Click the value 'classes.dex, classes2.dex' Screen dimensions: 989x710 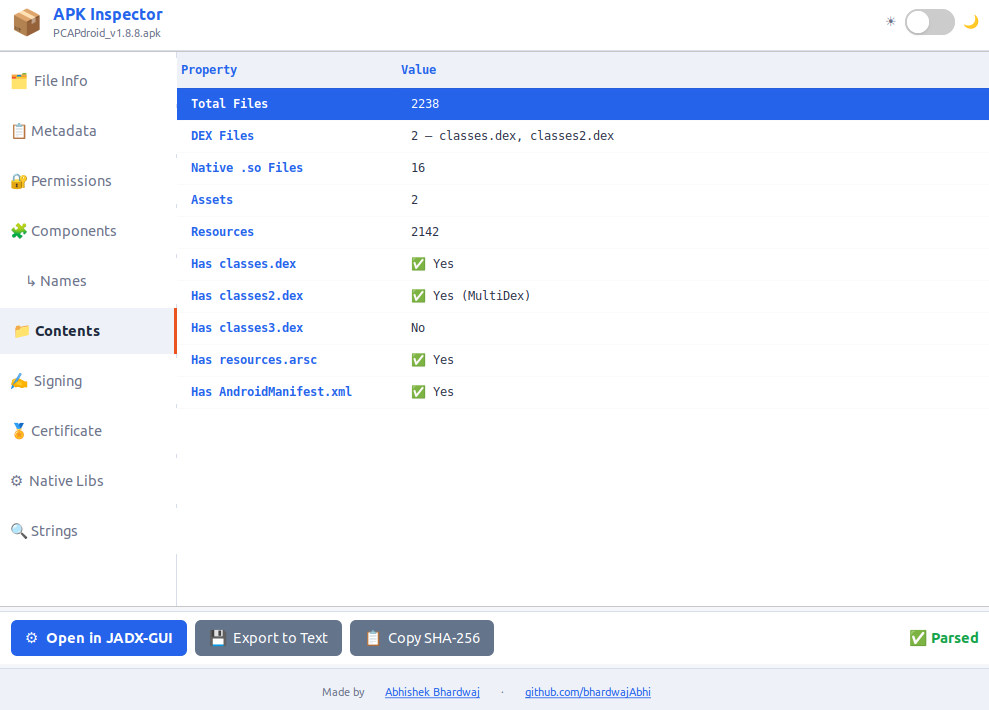pyautogui.click(x=526, y=136)
